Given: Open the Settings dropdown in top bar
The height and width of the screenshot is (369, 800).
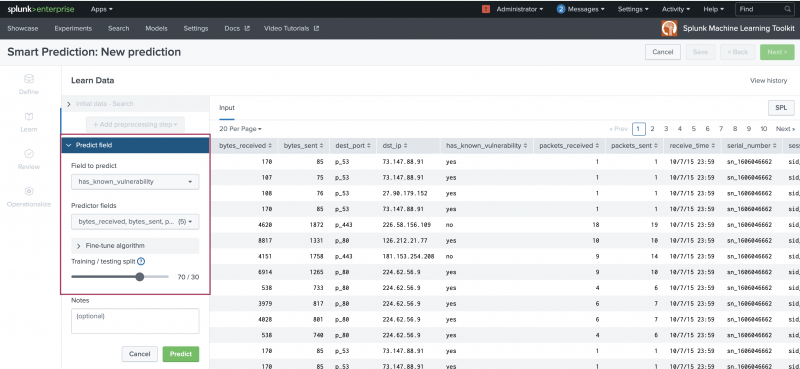Looking at the screenshot, I should tap(633, 9).
